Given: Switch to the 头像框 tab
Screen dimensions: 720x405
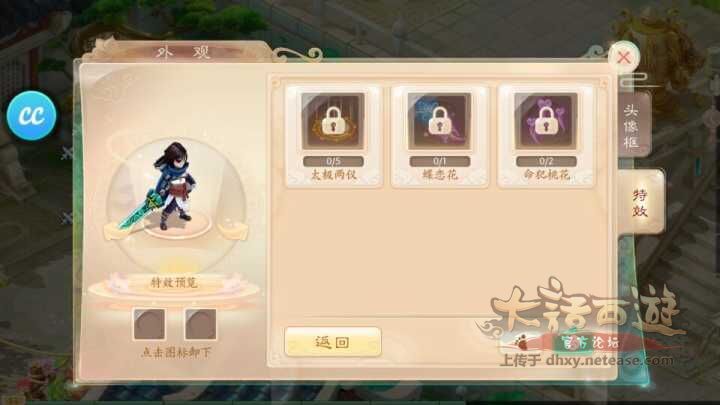Looking at the screenshot, I should pyautogui.click(x=633, y=126).
